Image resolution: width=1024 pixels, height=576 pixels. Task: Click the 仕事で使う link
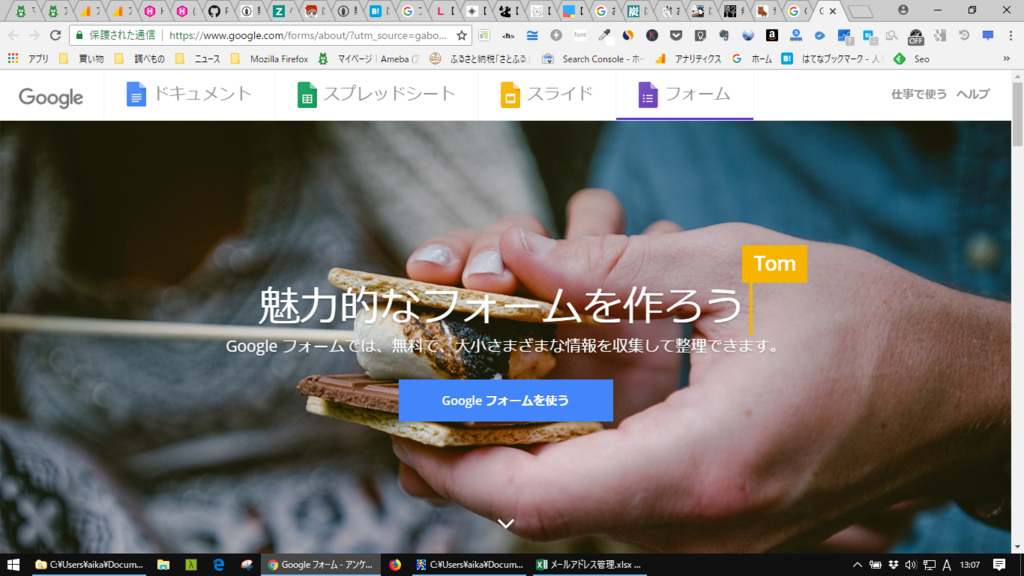pyautogui.click(x=918, y=95)
